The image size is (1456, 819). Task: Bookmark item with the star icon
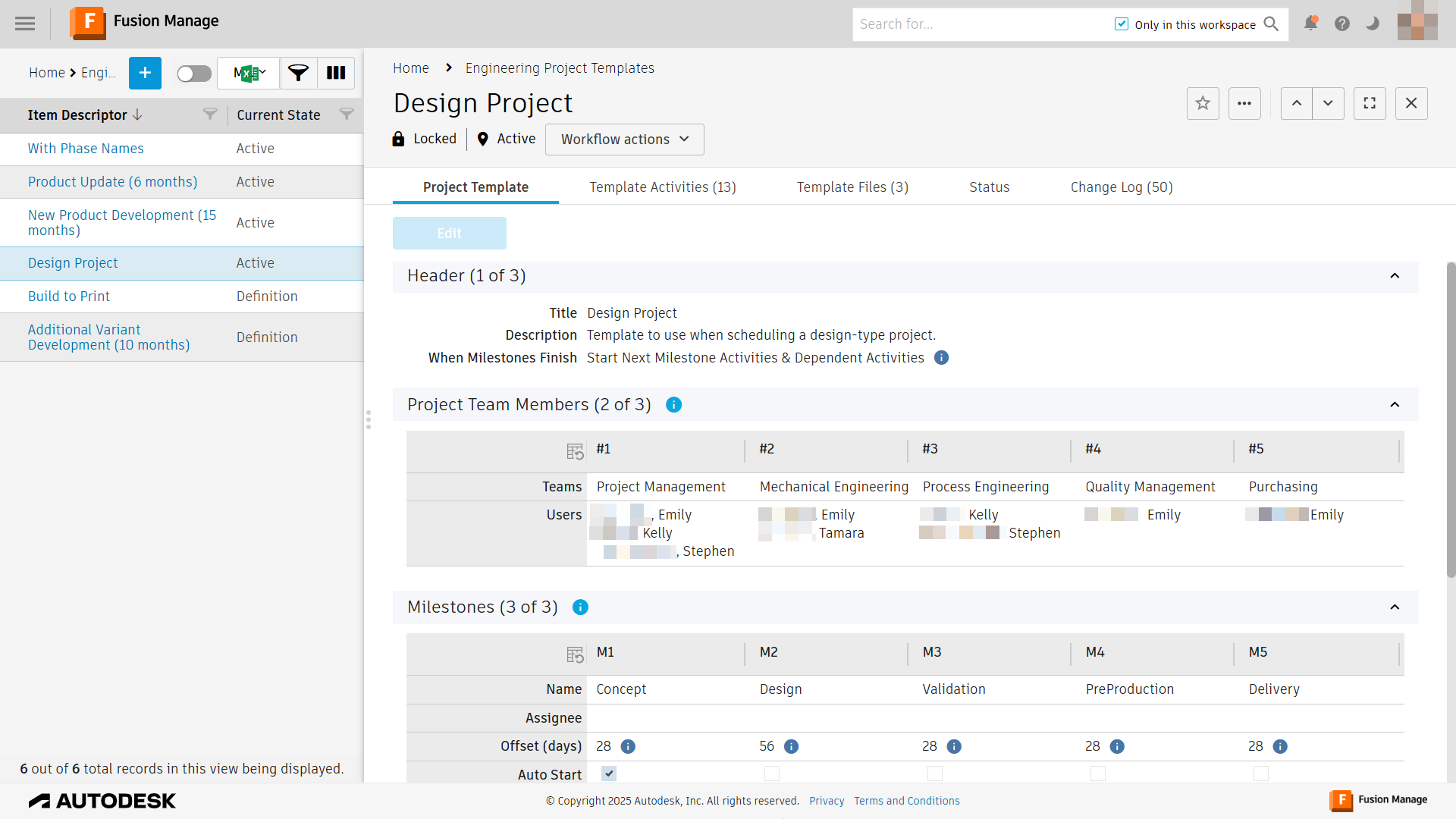pos(1203,103)
